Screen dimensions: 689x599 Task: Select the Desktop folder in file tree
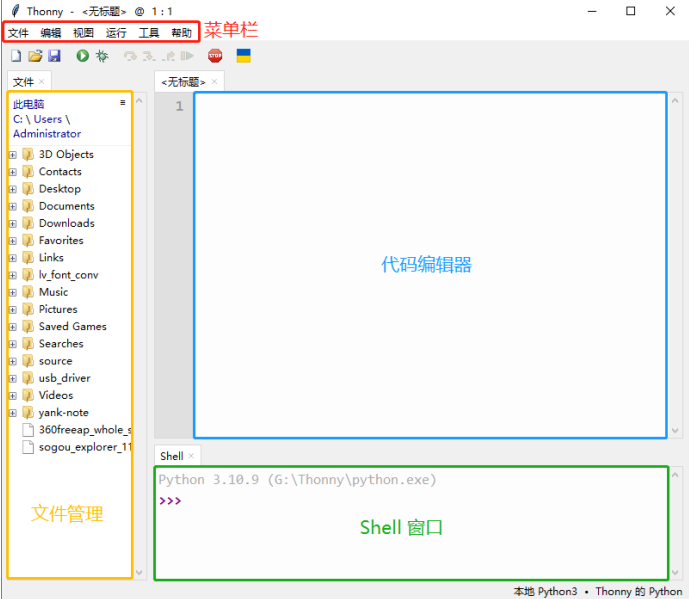(x=59, y=189)
